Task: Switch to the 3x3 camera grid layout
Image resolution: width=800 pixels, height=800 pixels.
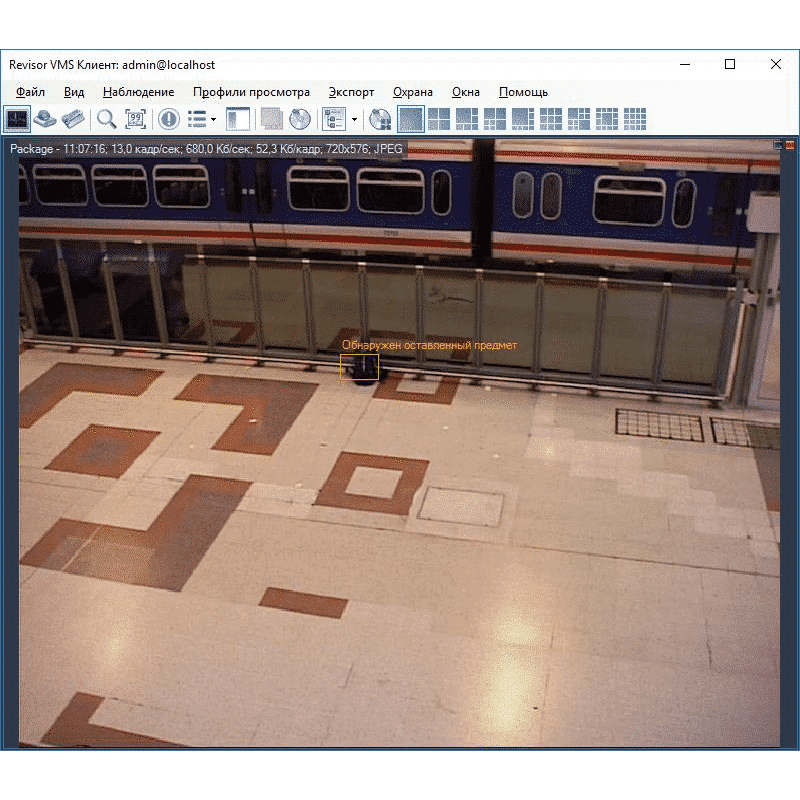Action: (x=551, y=119)
